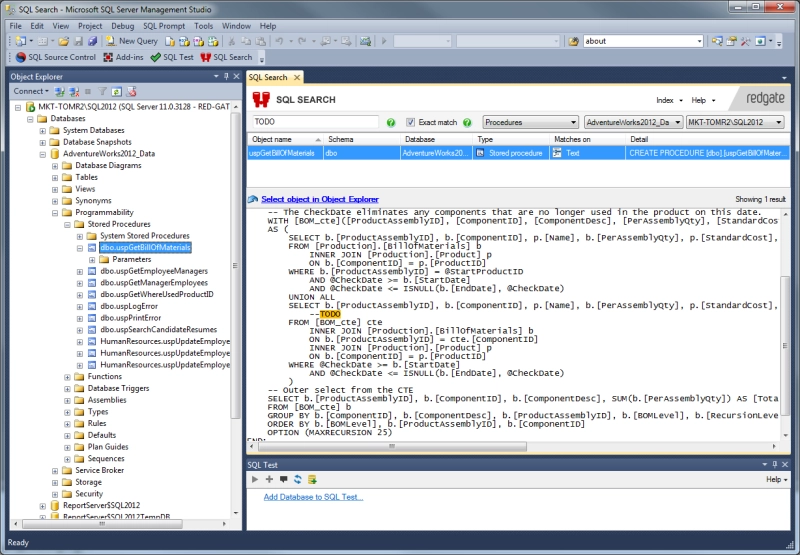Click the Object Explorer Filter funnel icon

click(x=103, y=92)
